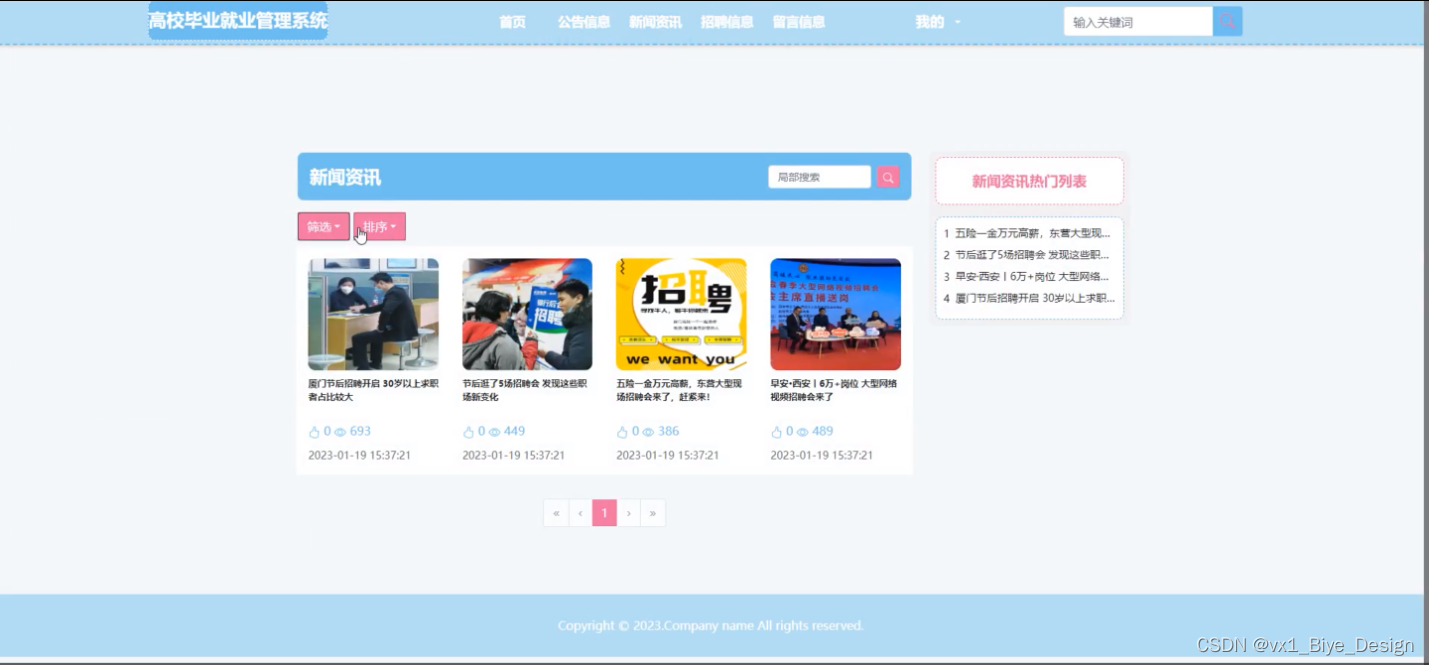
Task: Click date under 早安·西安 article
Action: tap(821, 455)
